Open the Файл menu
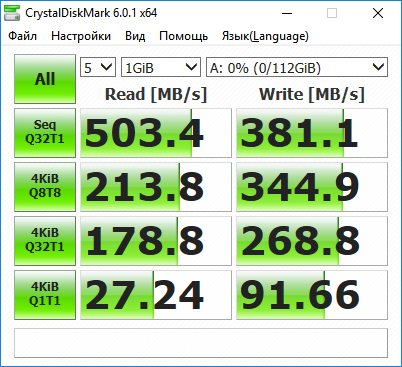 point(22,36)
